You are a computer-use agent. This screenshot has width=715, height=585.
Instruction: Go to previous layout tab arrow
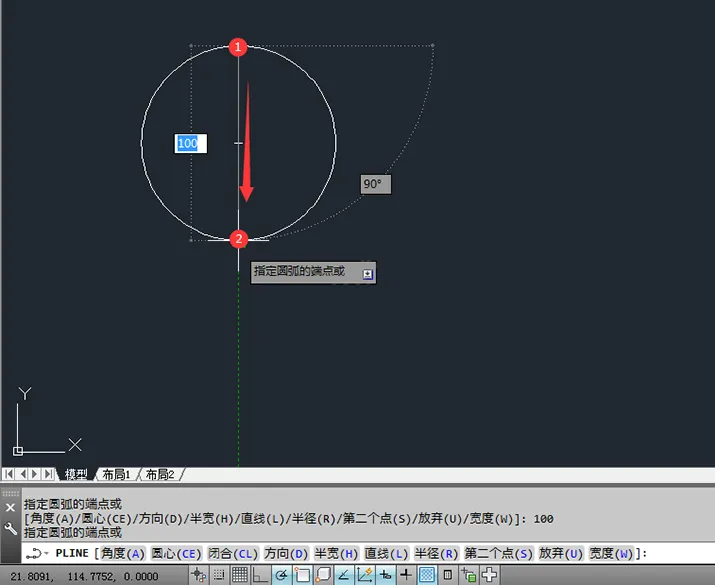click(x=22, y=474)
